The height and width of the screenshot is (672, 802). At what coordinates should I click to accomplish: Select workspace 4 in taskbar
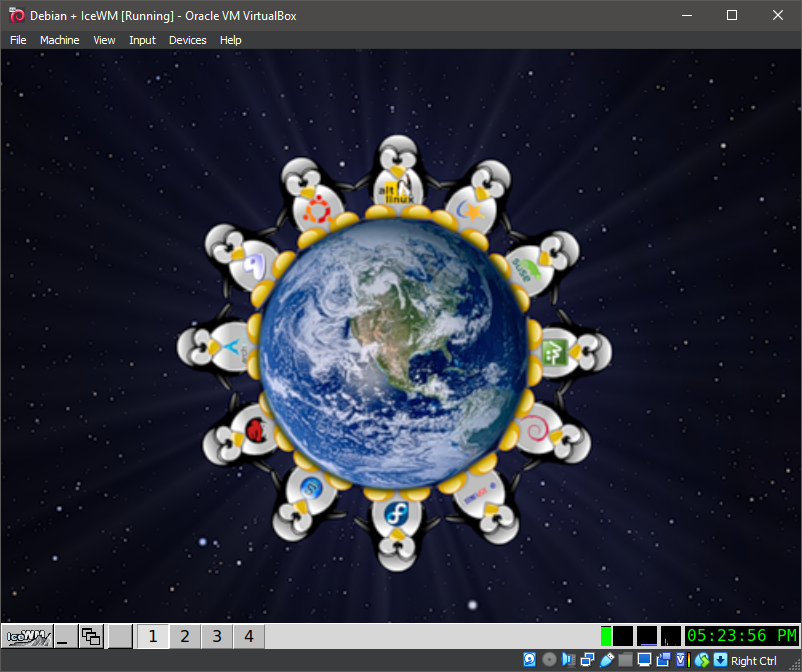[249, 636]
